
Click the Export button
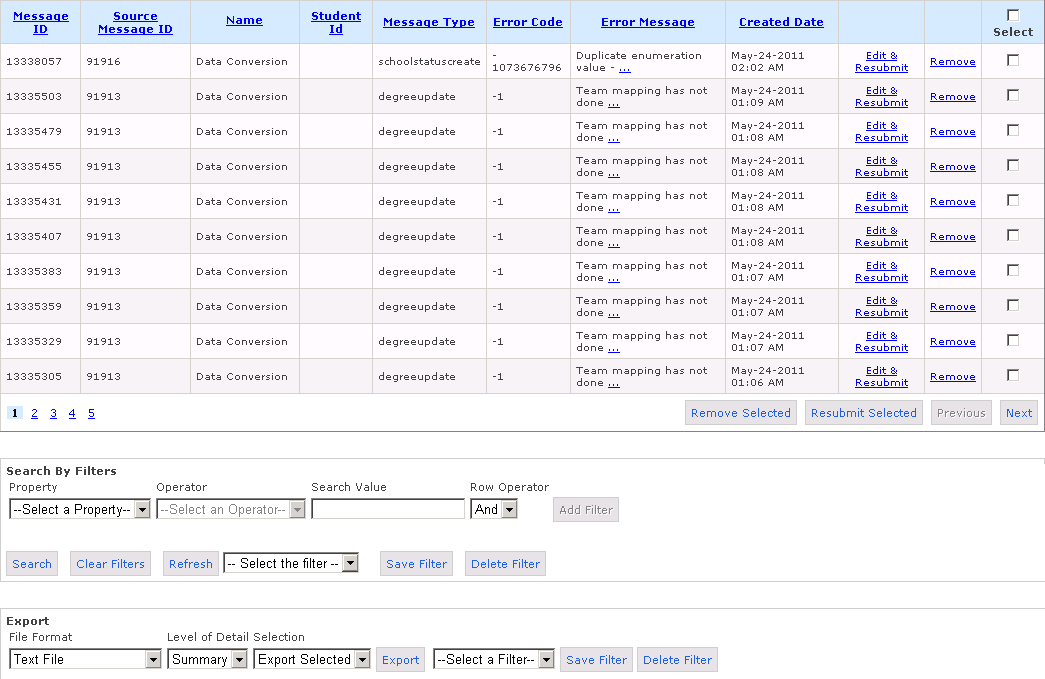click(401, 660)
